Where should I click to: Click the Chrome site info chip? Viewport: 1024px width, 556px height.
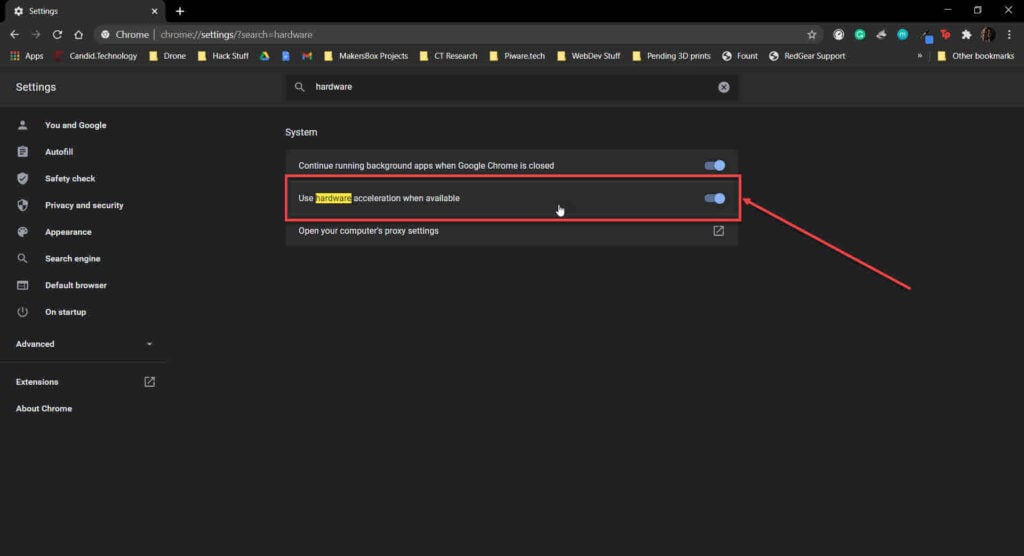[125, 35]
